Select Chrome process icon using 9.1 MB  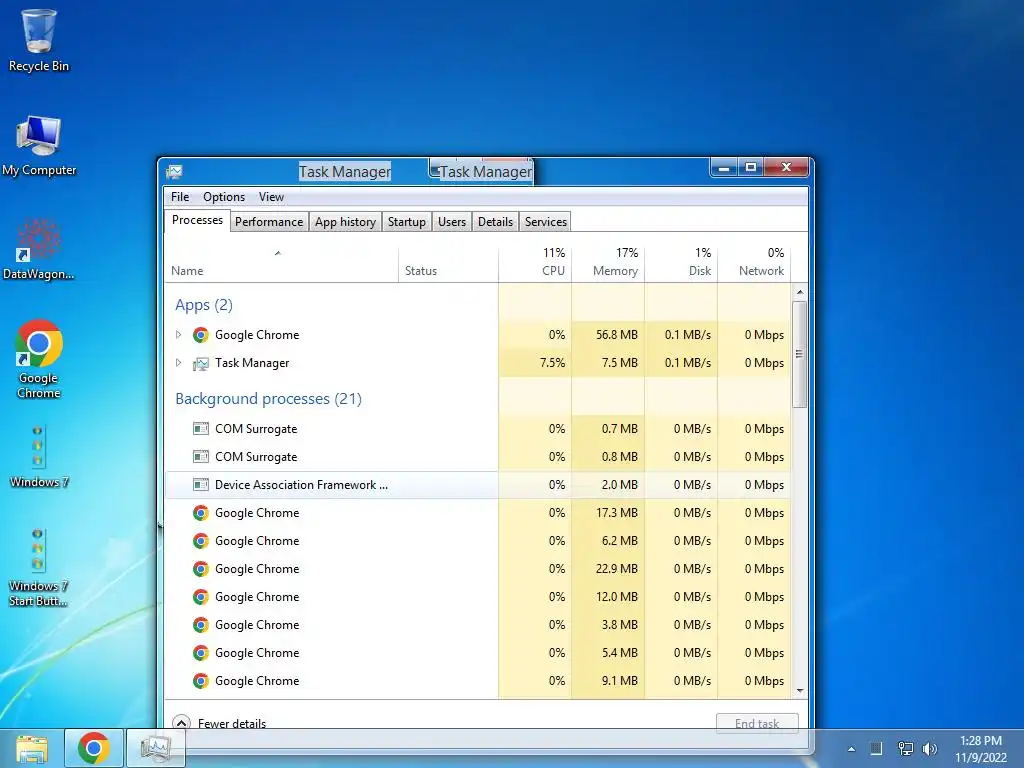200,681
